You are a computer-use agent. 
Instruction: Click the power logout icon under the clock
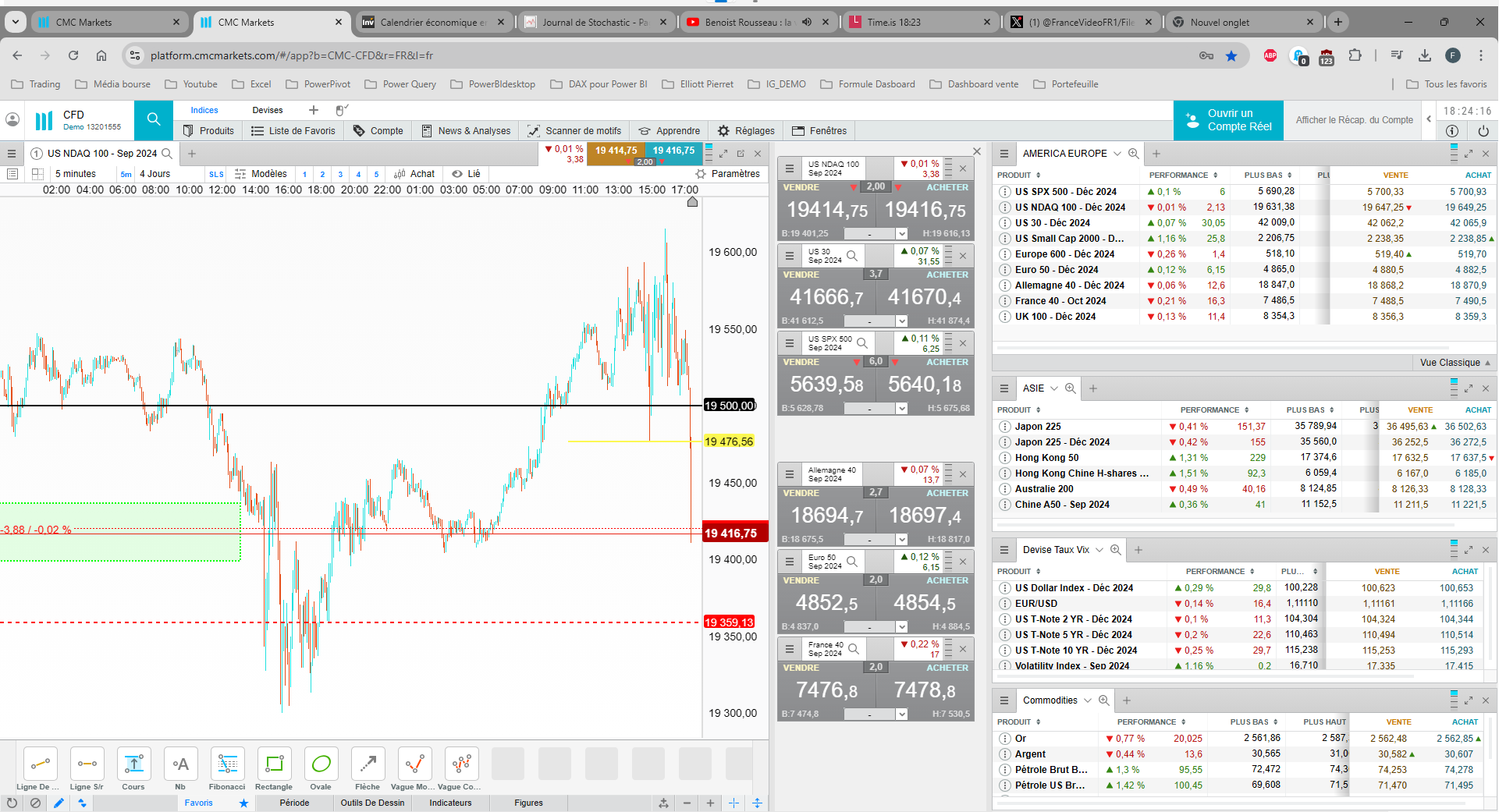click(x=1483, y=131)
